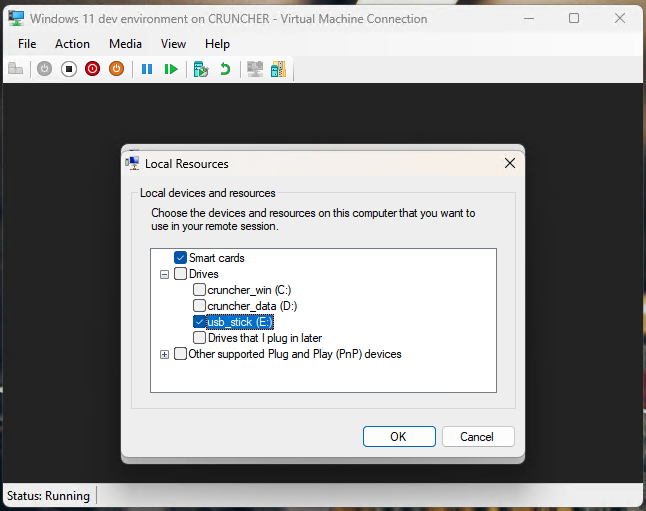The height and width of the screenshot is (511, 646).
Task: Check the cruncher_win (C:) drive box
Action: [x=200, y=290]
